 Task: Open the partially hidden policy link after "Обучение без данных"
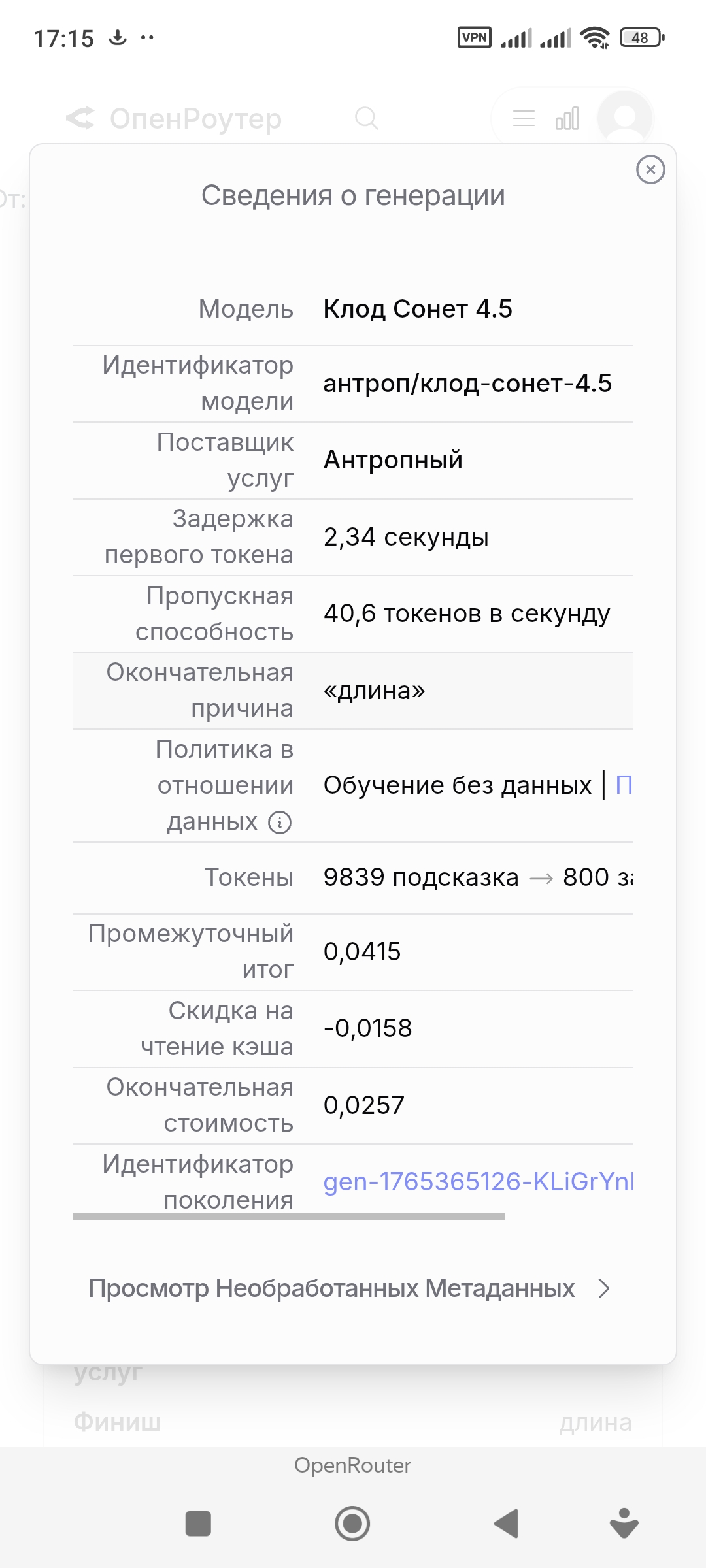point(624,785)
